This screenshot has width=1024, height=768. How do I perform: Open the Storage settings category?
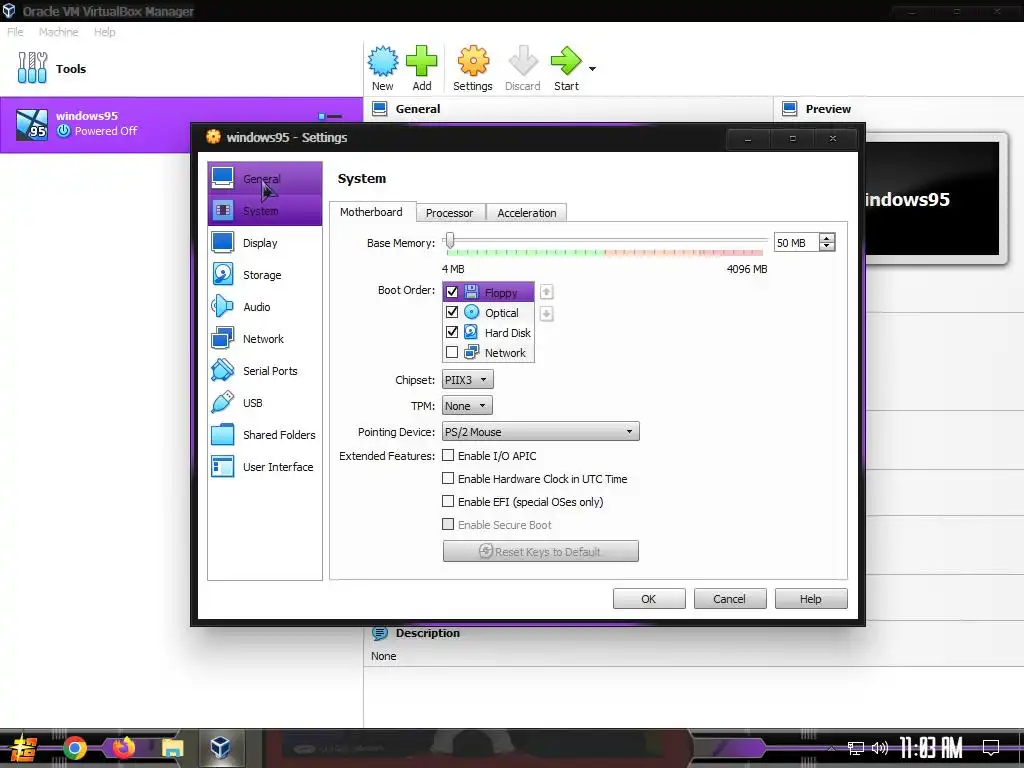264,274
